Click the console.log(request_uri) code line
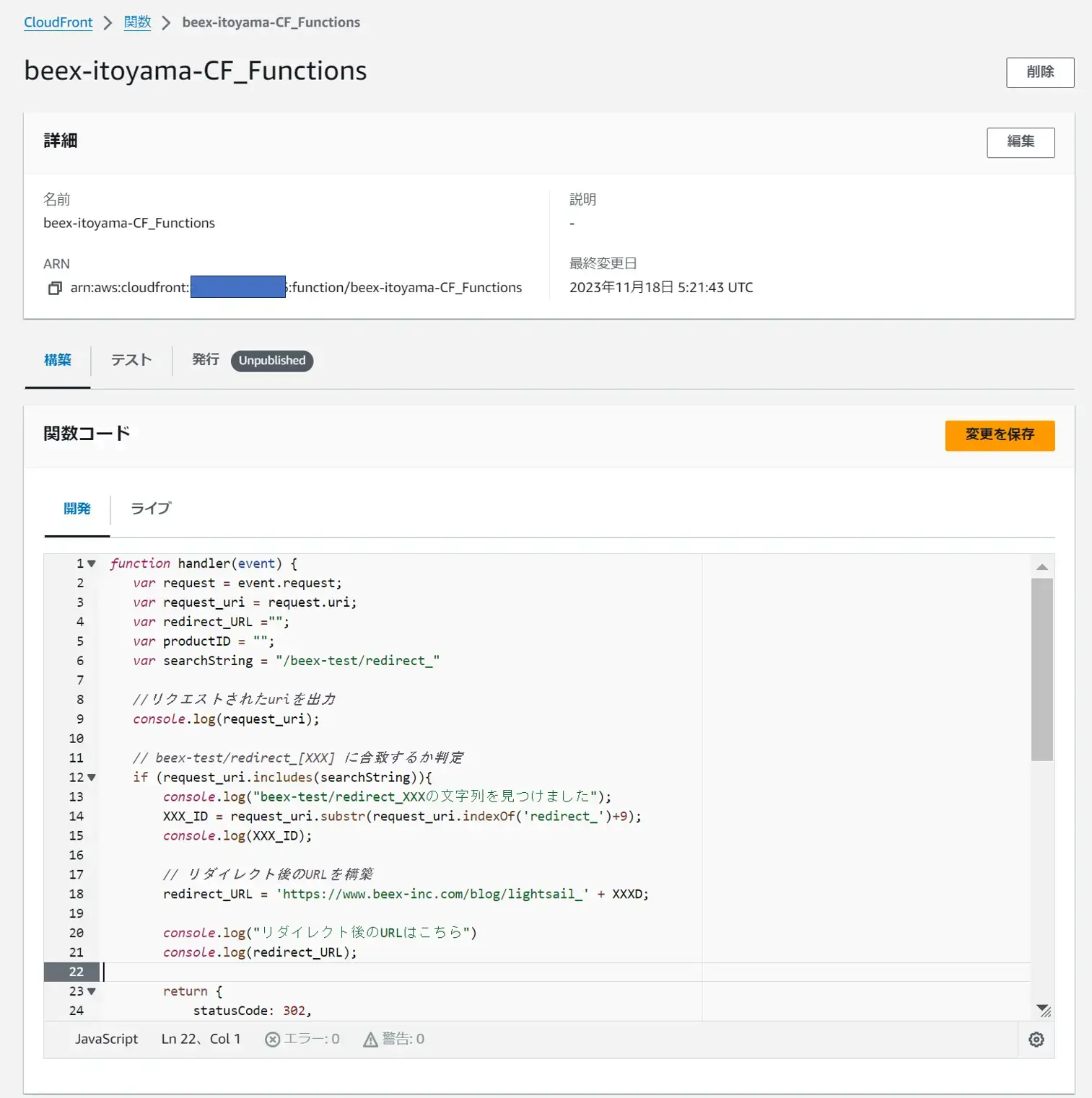 point(226,719)
